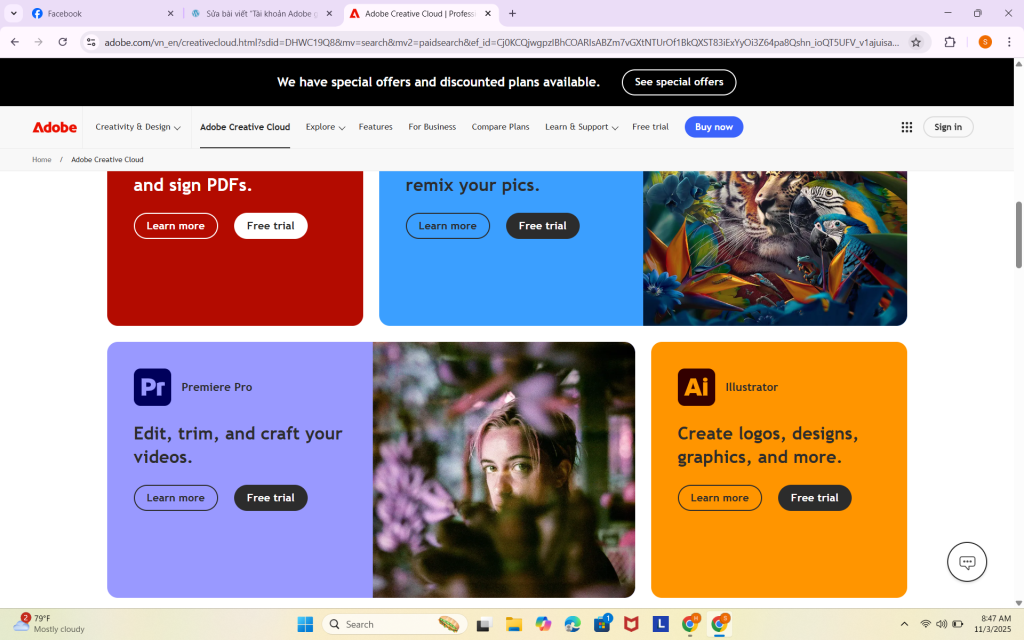Image resolution: width=1024 pixels, height=640 pixels.
Task: Click inside the browser address bar
Action: [400, 44]
